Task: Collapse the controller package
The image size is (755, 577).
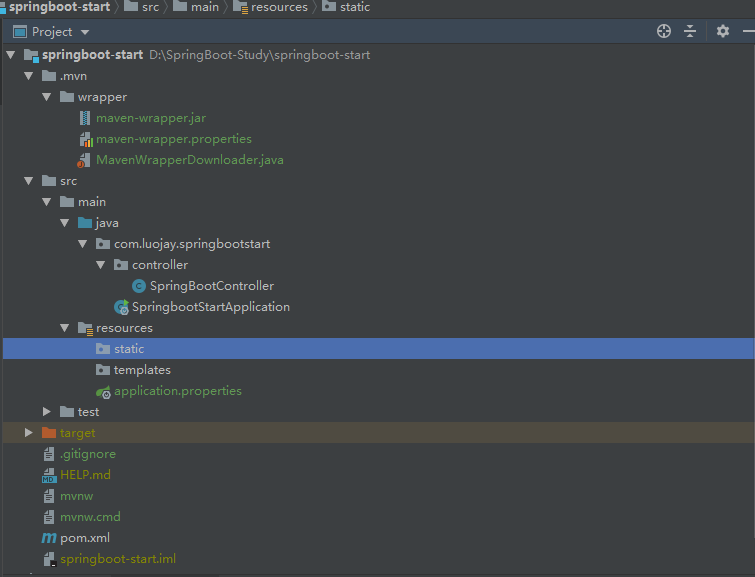Action: [x=101, y=265]
